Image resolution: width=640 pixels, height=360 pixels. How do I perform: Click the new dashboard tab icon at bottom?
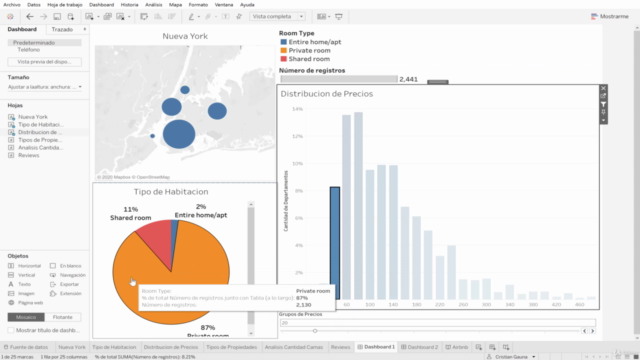point(492,347)
